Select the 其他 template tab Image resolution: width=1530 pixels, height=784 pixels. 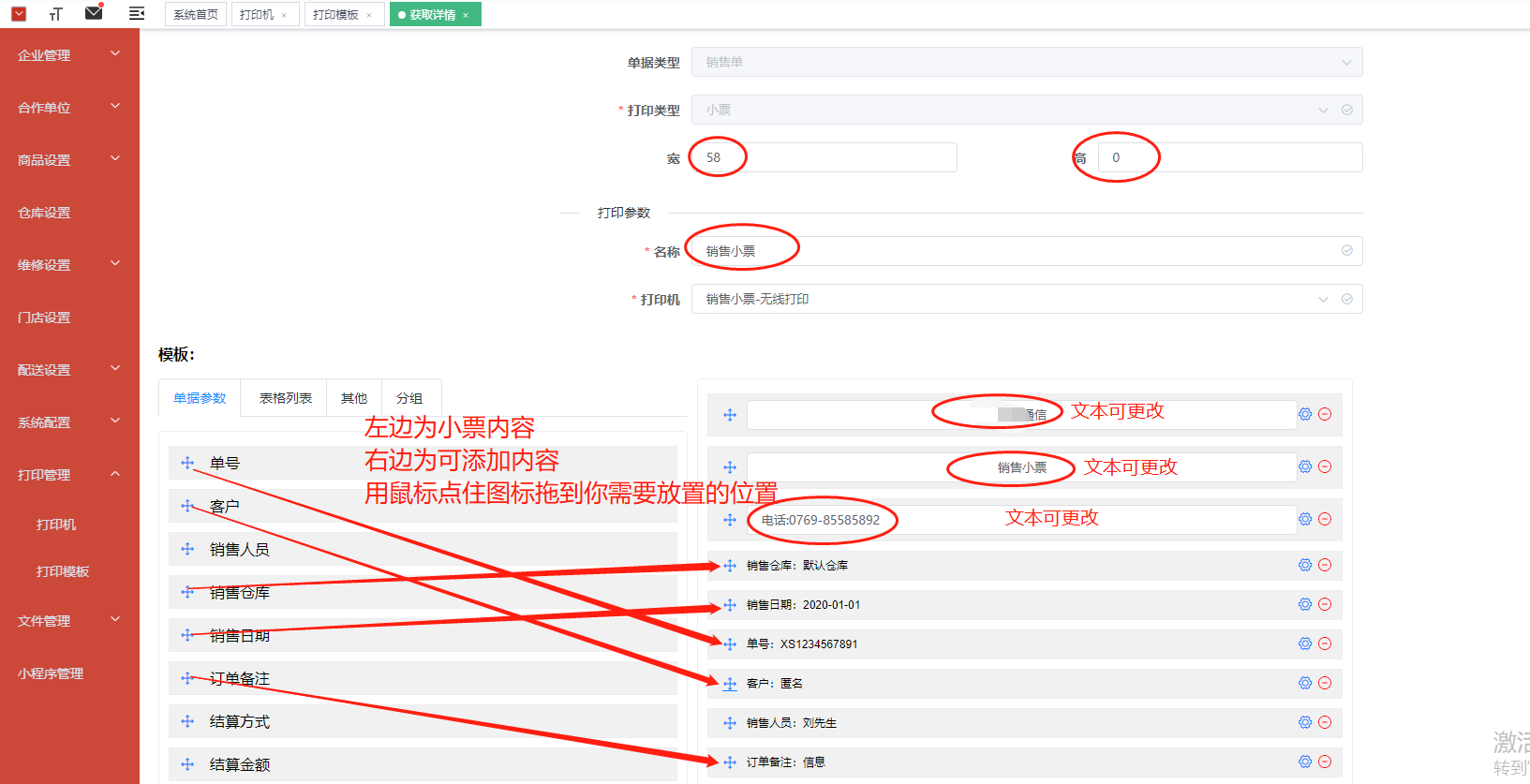354,398
